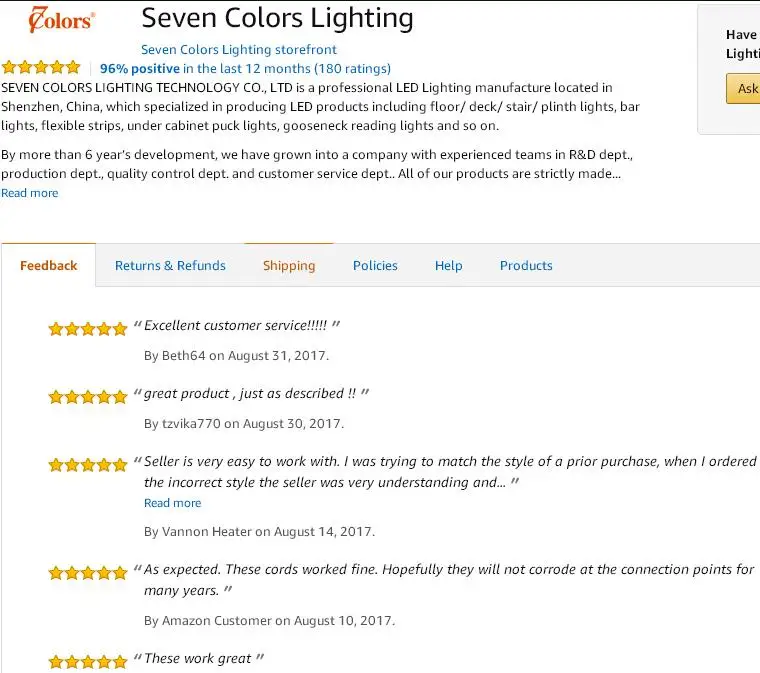Open the Shipping tab
Viewport: 760px width, 673px height.
point(289,265)
